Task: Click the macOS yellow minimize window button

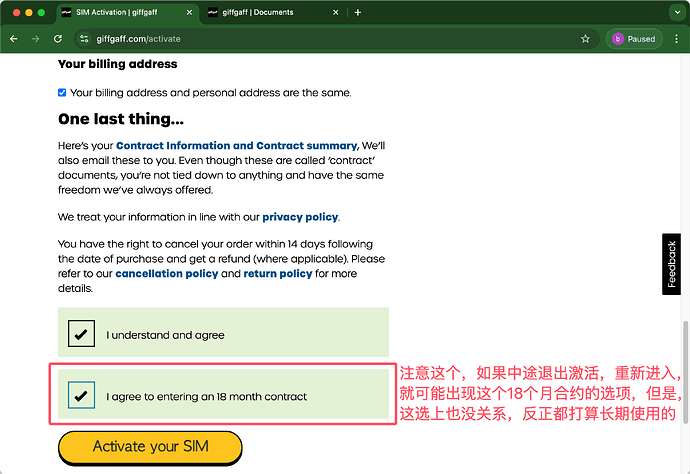Action: pyautogui.click(x=29, y=12)
